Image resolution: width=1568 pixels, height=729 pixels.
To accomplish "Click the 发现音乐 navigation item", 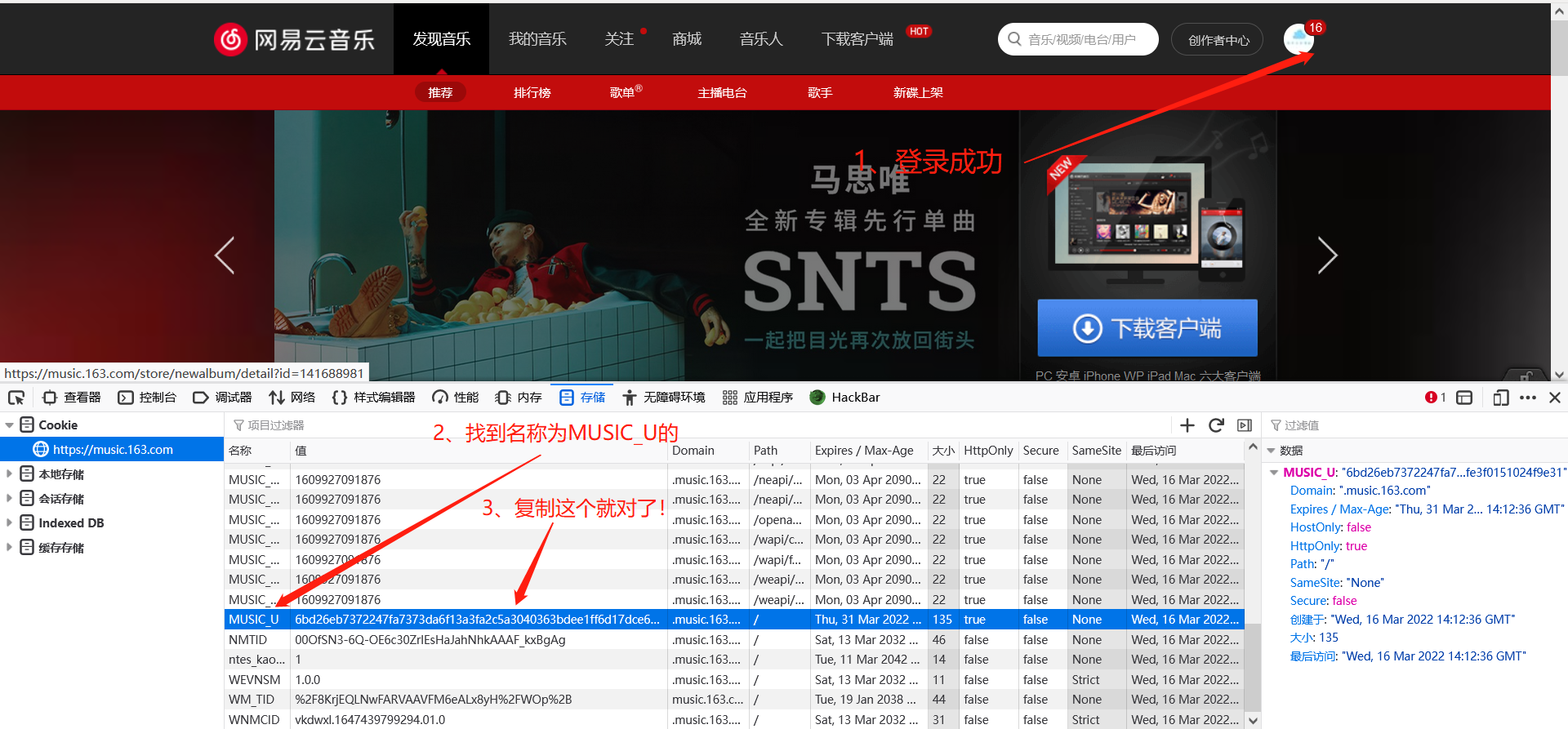I will point(441,38).
